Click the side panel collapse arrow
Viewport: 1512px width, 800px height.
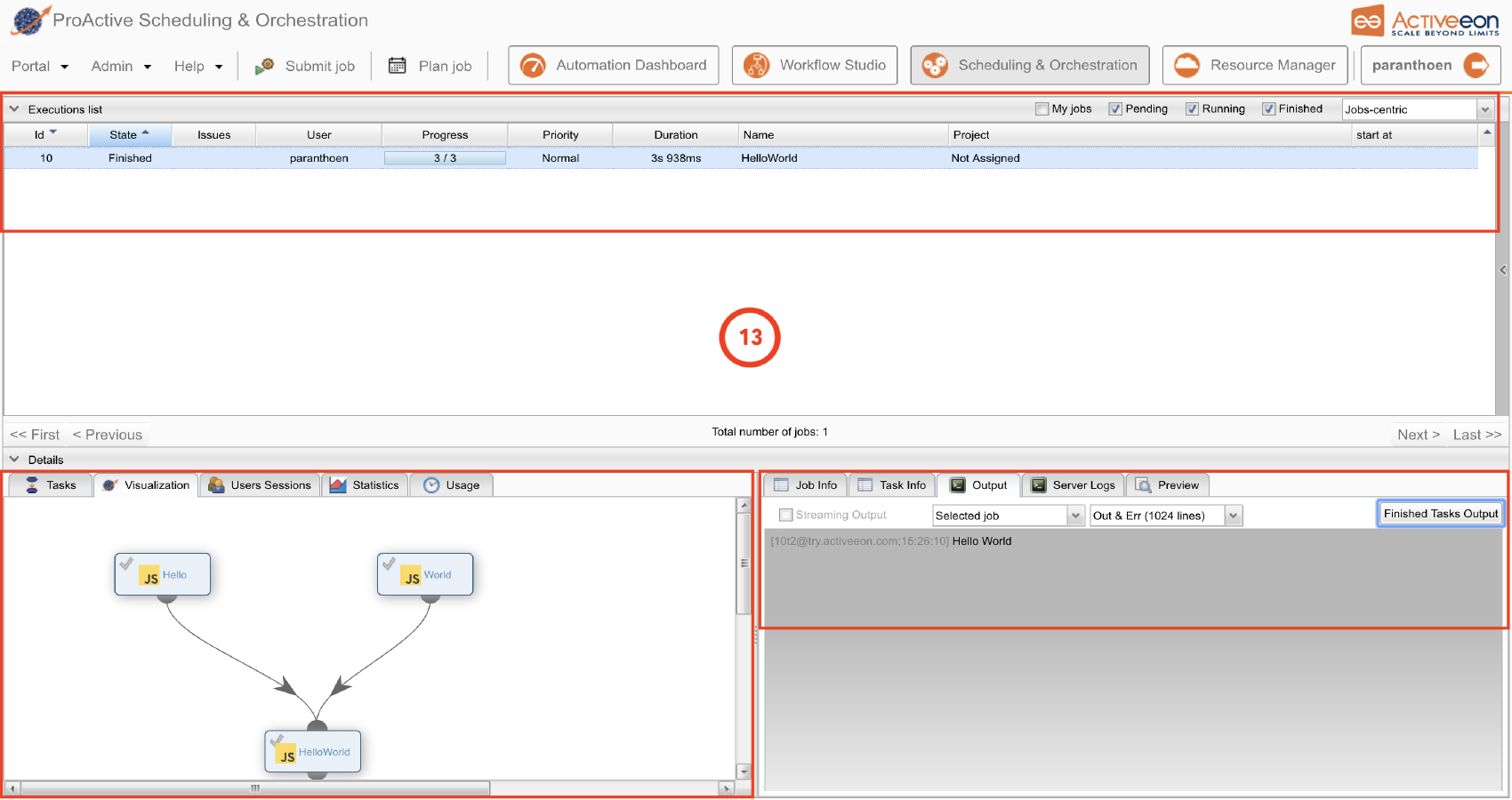point(1503,269)
